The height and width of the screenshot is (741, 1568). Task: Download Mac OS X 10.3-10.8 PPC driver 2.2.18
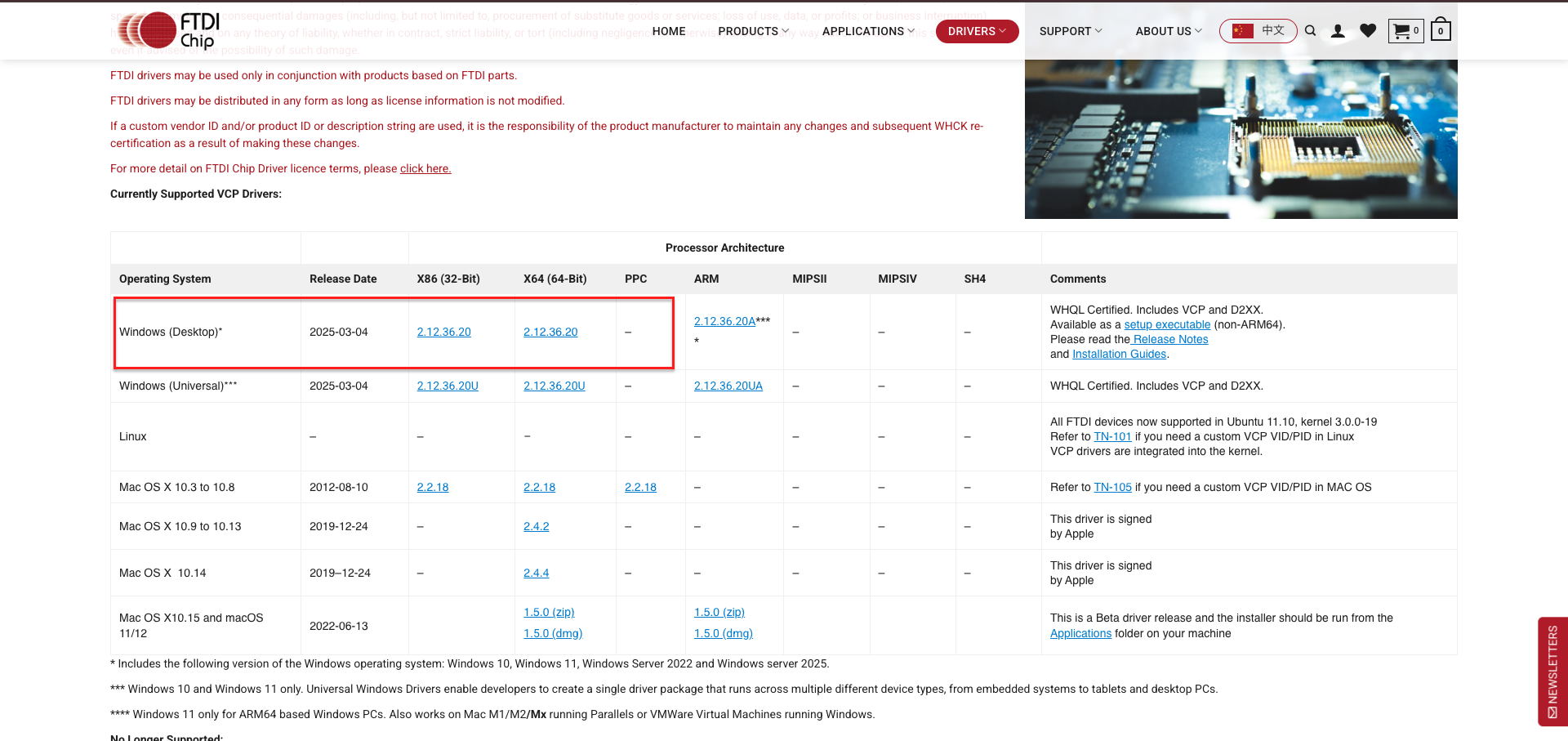click(640, 487)
